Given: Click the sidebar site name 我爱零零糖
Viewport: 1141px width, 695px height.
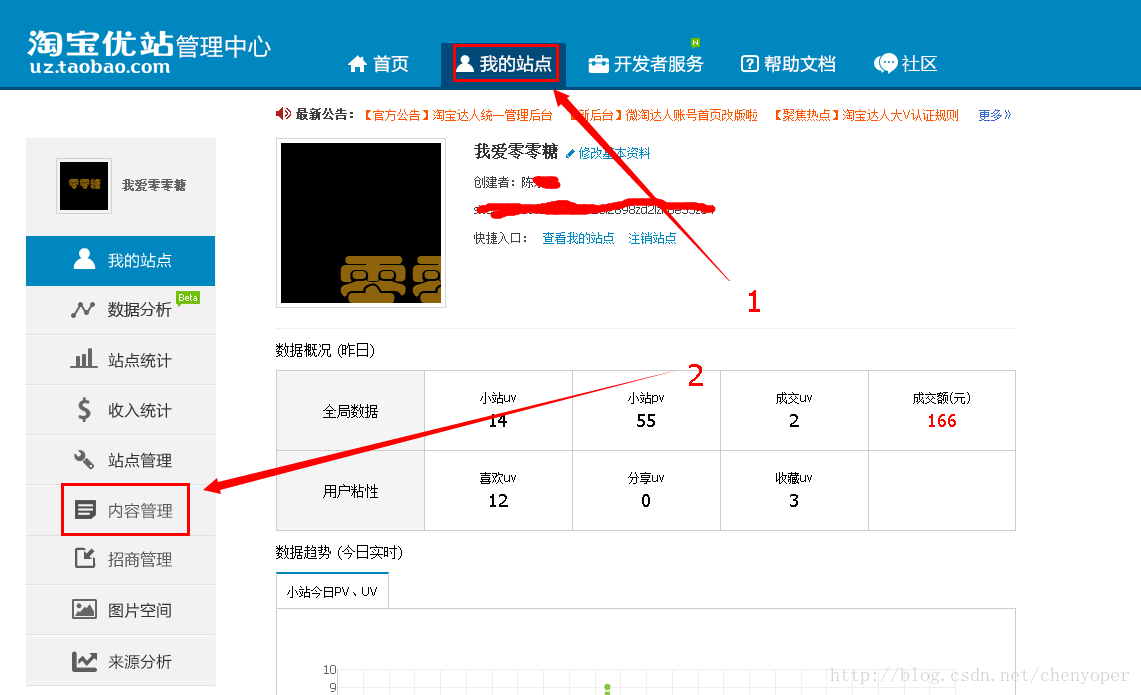Looking at the screenshot, I should (154, 186).
